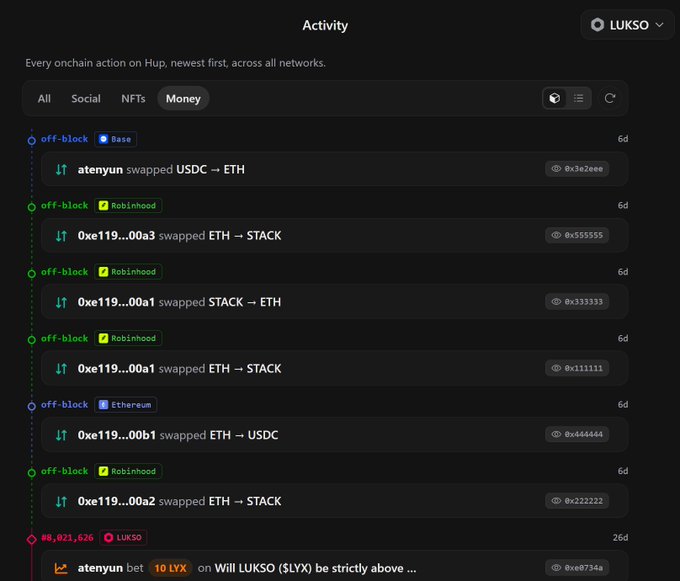Open atenyun profile in bet row
This screenshot has height=581, width=680.
pyautogui.click(x=100, y=568)
